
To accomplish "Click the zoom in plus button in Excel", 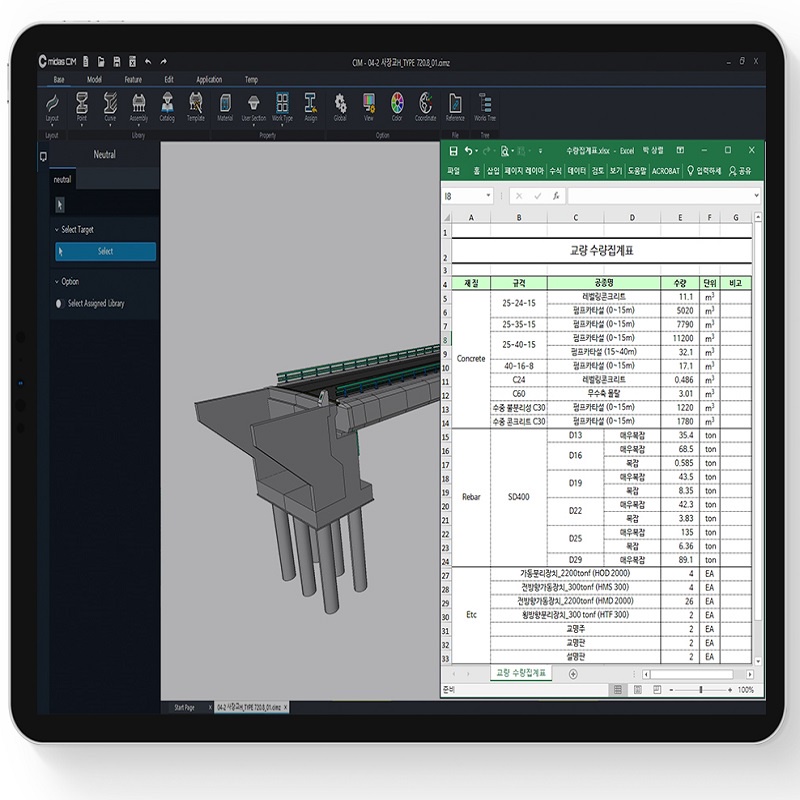I will coord(730,690).
